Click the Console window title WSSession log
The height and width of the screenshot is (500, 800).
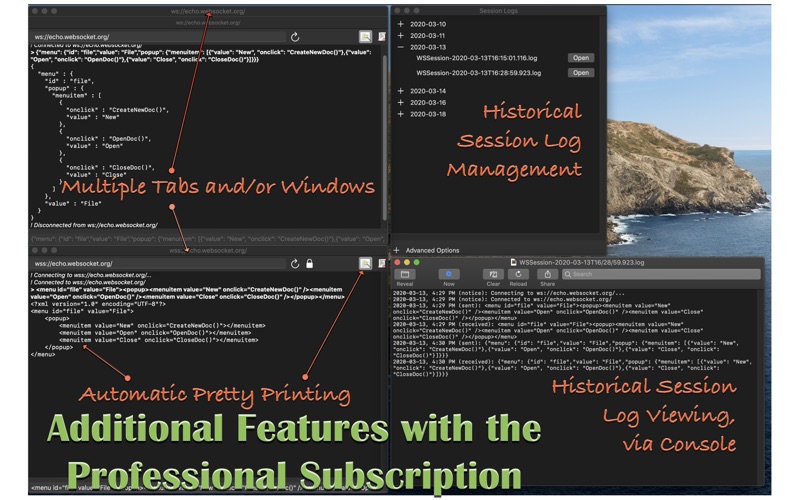click(x=581, y=262)
